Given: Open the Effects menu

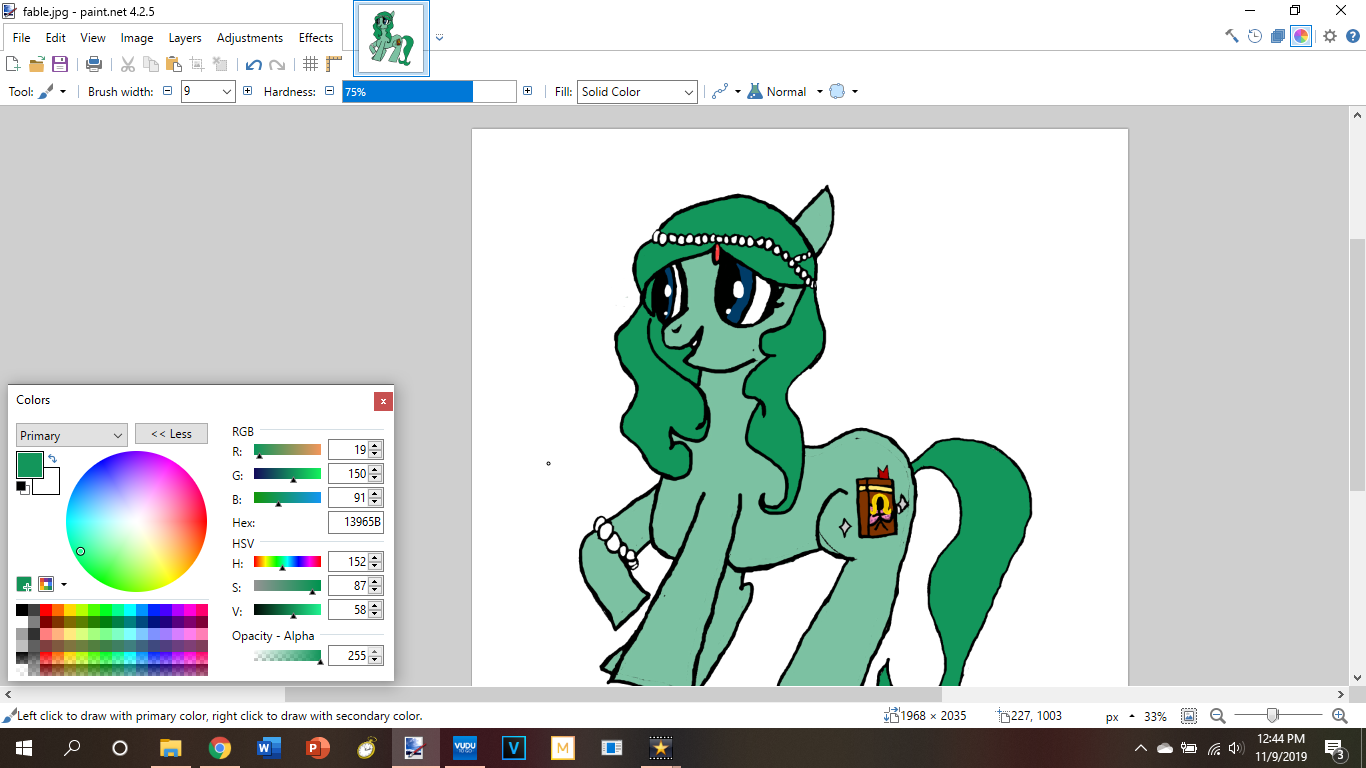Looking at the screenshot, I should [316, 38].
